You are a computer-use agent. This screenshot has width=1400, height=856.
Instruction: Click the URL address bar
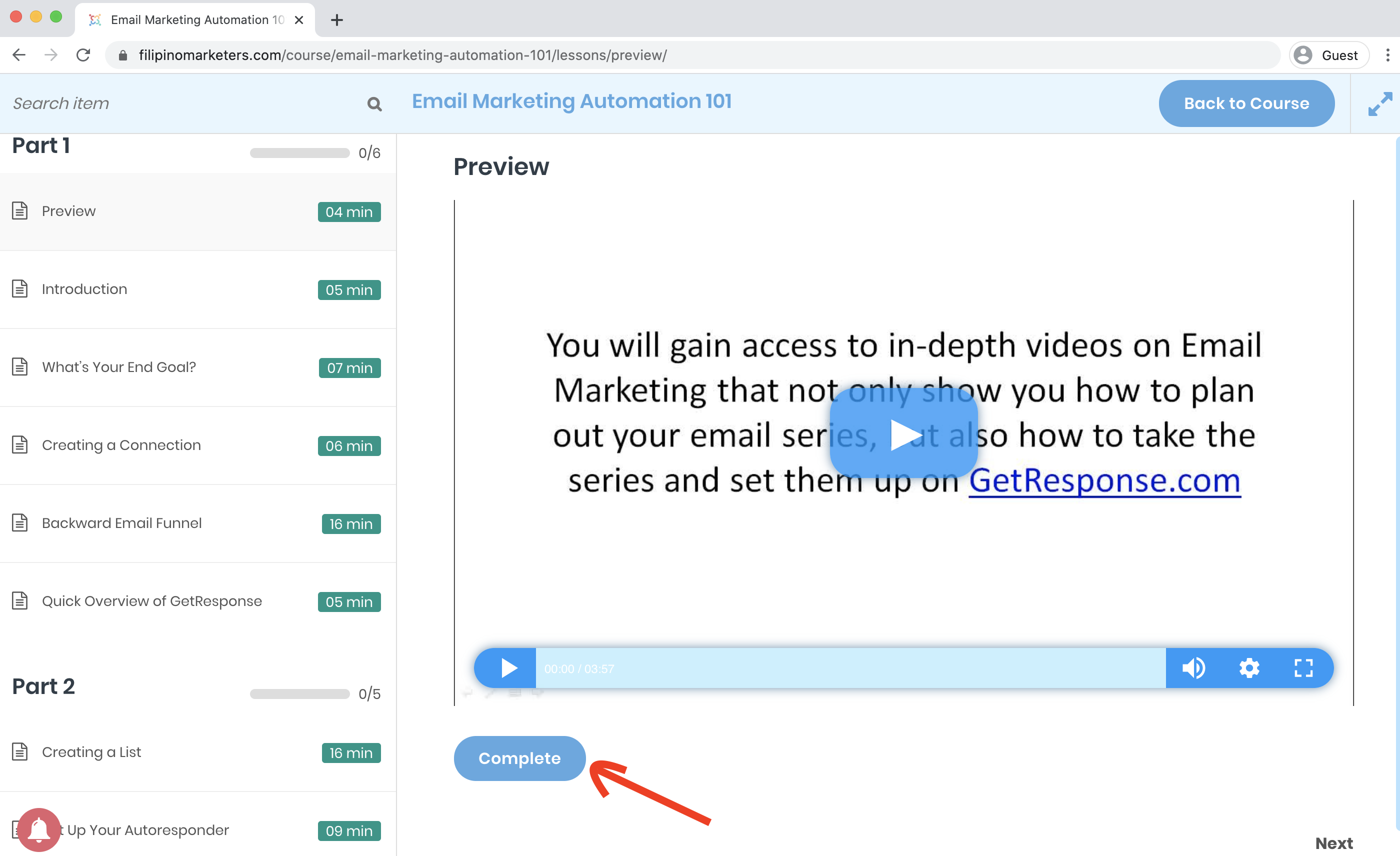(693, 55)
